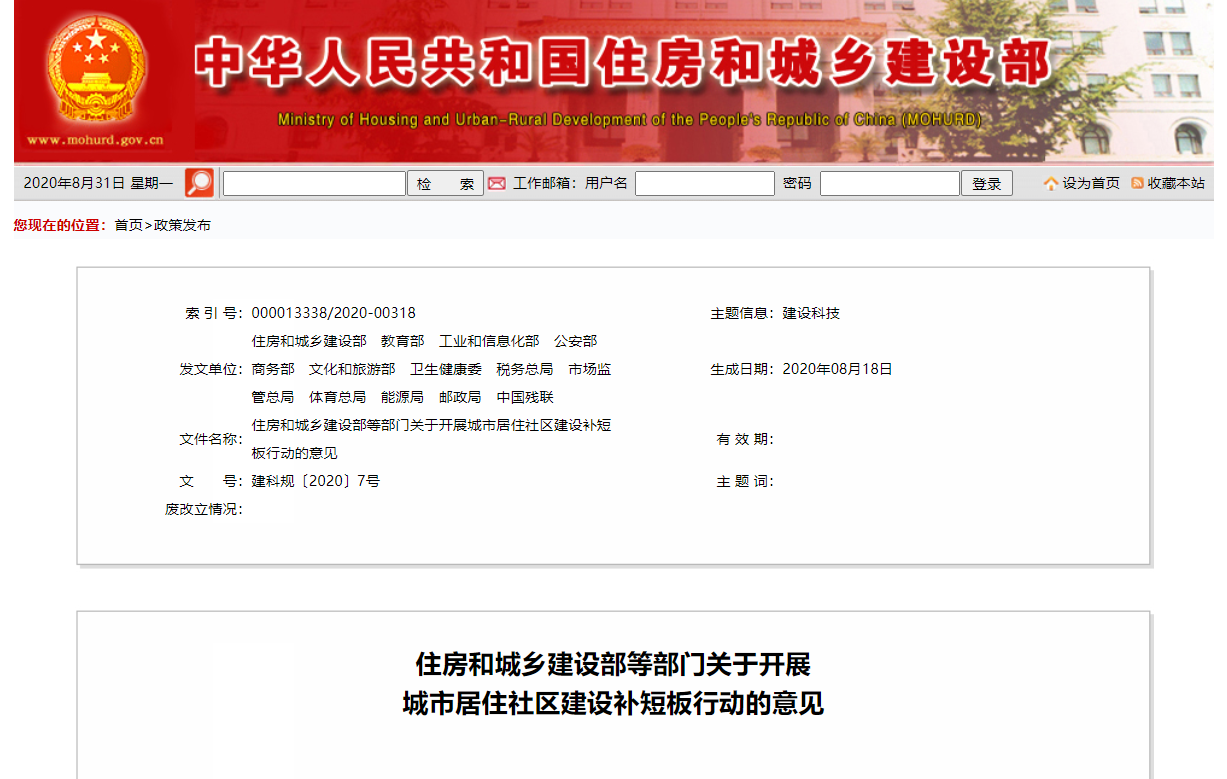Click the document number 建科规〔2020〕7号
Screen dimensions: 1227x779
pos(316,481)
